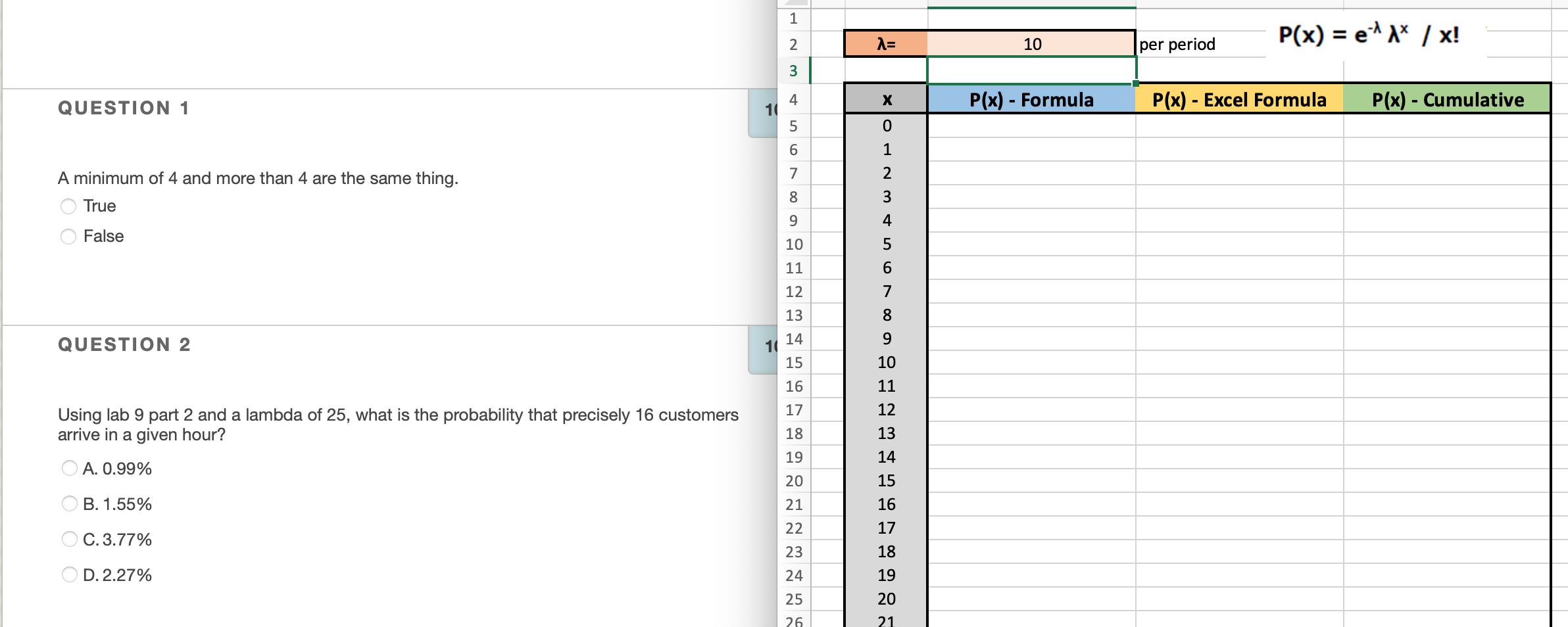The height and width of the screenshot is (627, 1568).
Task: Click the x column cell with value 0
Action: (886, 126)
